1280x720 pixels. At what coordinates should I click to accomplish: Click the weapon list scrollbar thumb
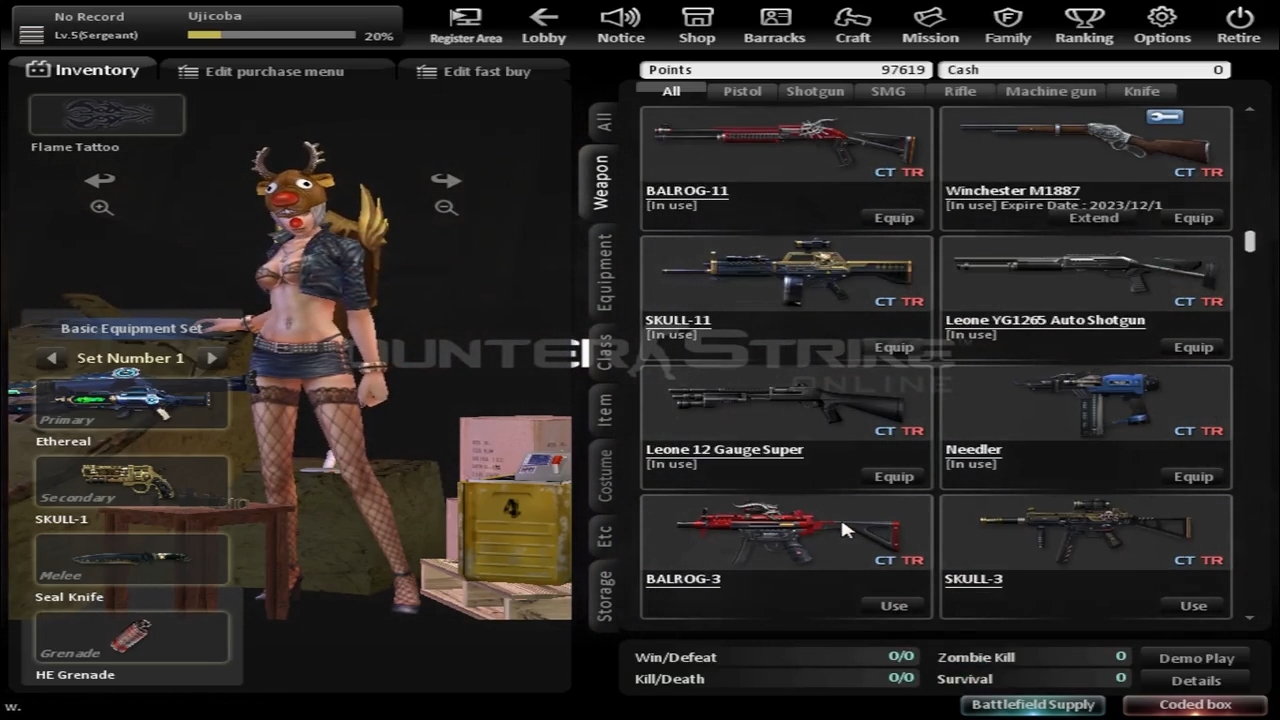[1250, 242]
